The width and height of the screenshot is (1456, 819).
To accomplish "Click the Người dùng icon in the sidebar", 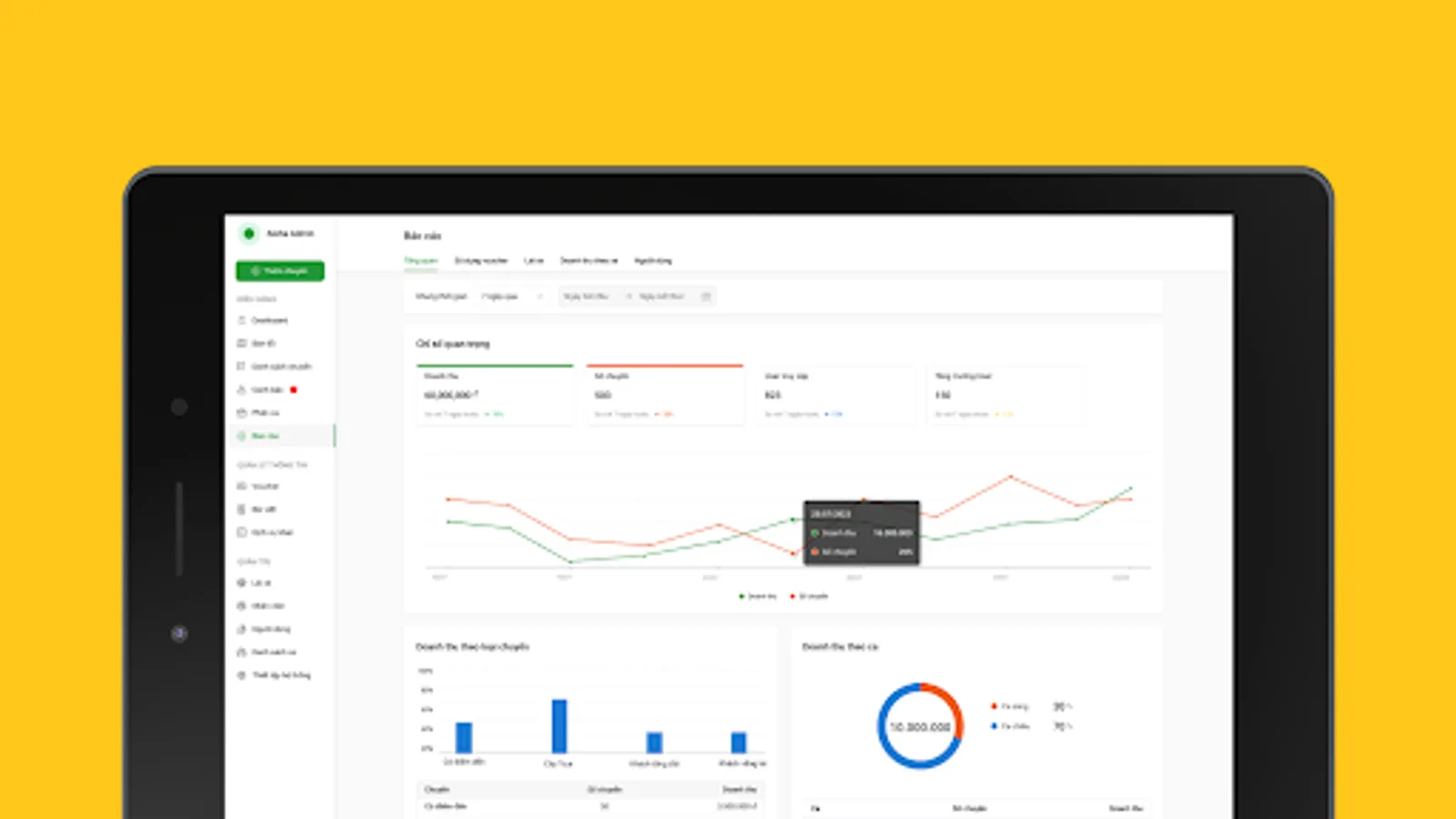I will 242,629.
